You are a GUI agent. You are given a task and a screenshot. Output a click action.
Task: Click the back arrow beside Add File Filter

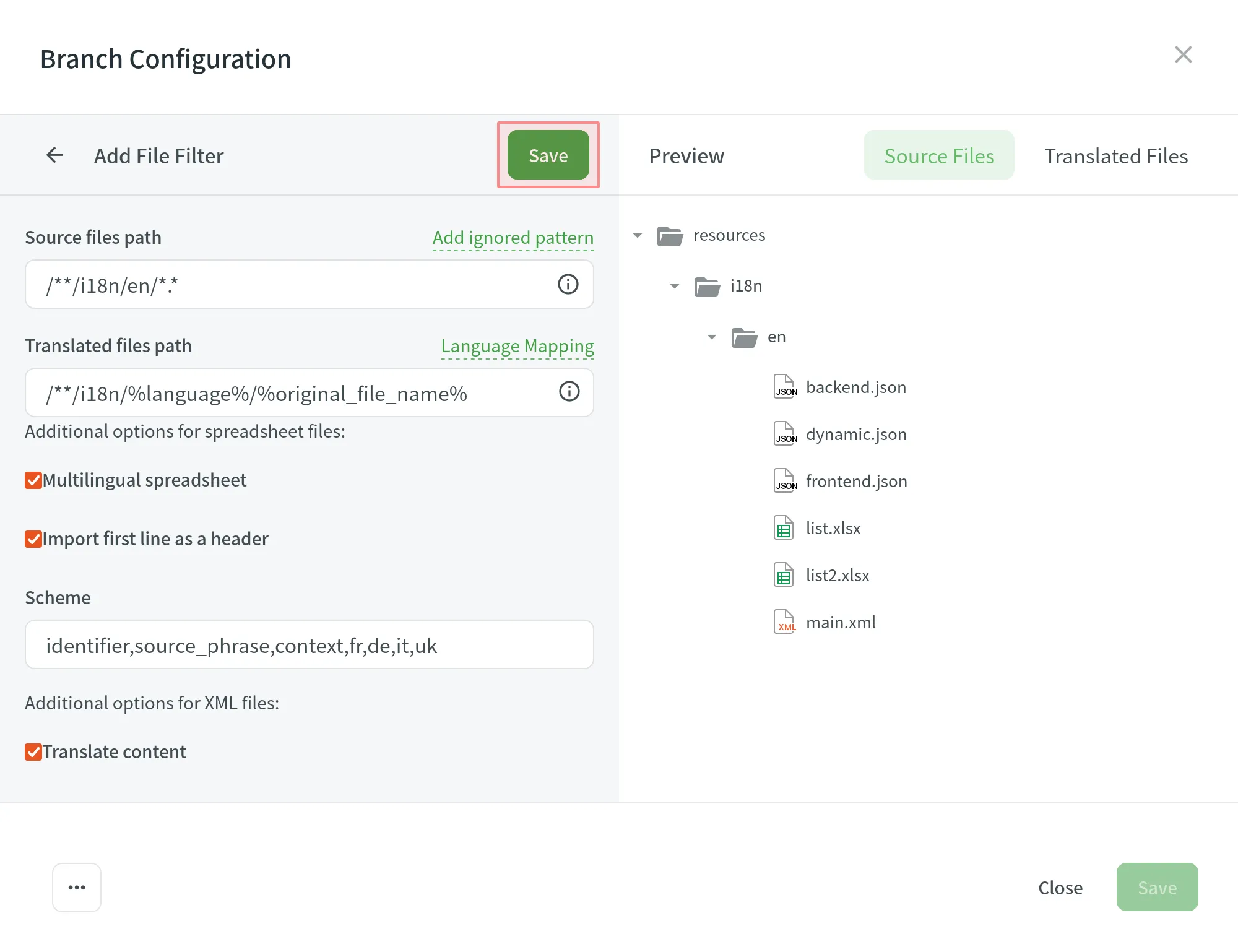[55, 155]
